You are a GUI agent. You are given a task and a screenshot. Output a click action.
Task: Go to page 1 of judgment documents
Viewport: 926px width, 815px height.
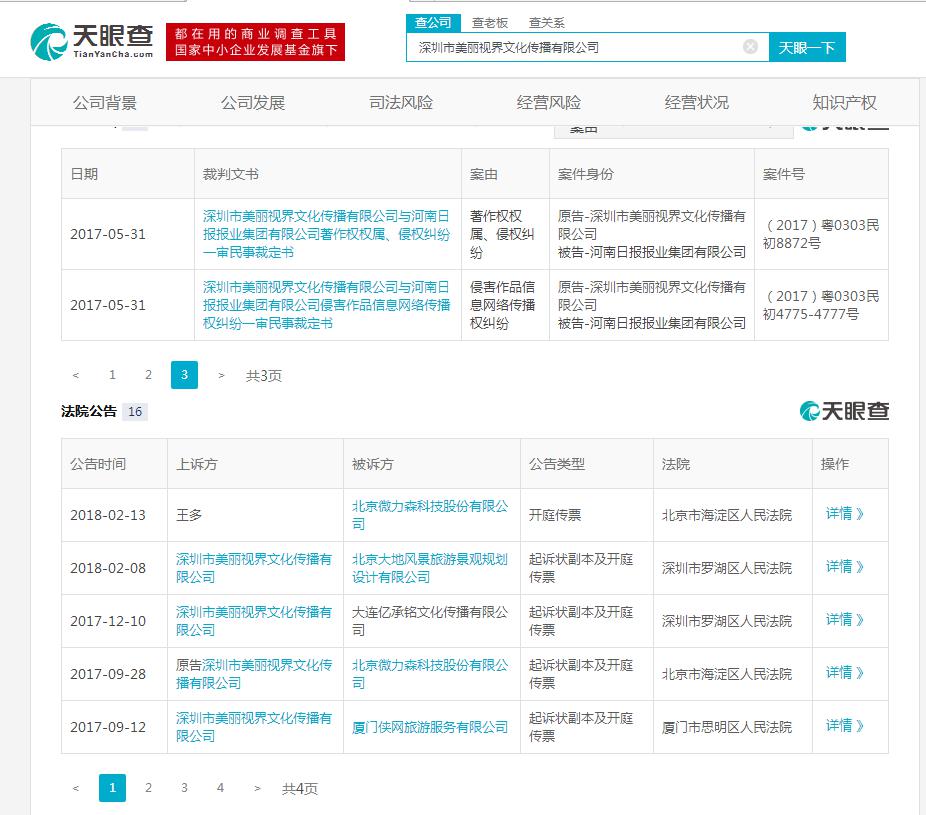(x=112, y=375)
